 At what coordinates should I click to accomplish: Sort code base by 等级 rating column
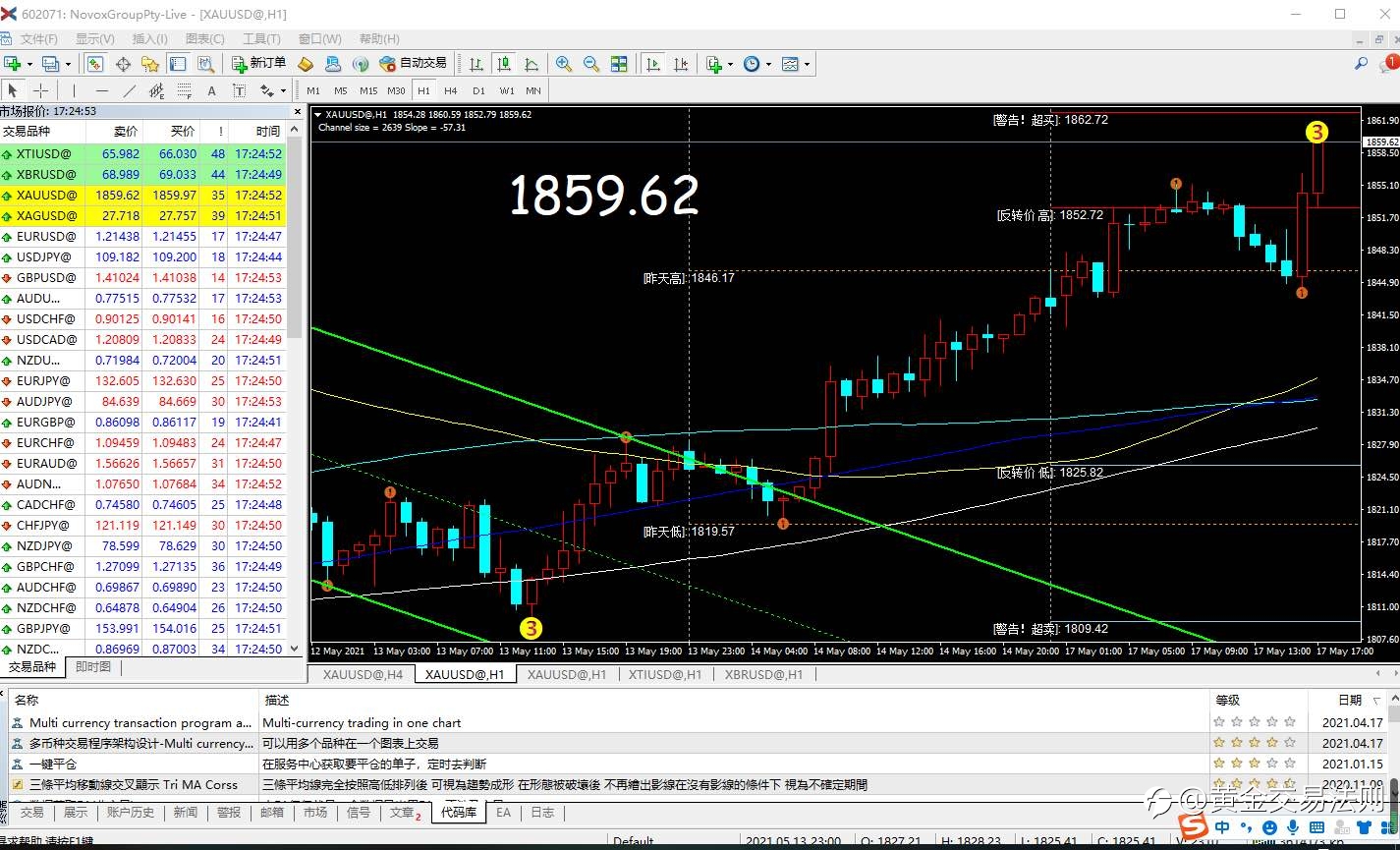(1258, 700)
